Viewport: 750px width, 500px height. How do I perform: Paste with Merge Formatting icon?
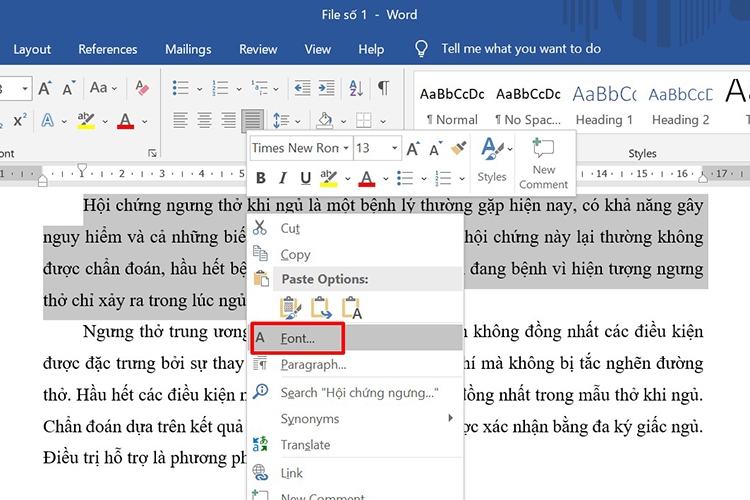pos(321,307)
